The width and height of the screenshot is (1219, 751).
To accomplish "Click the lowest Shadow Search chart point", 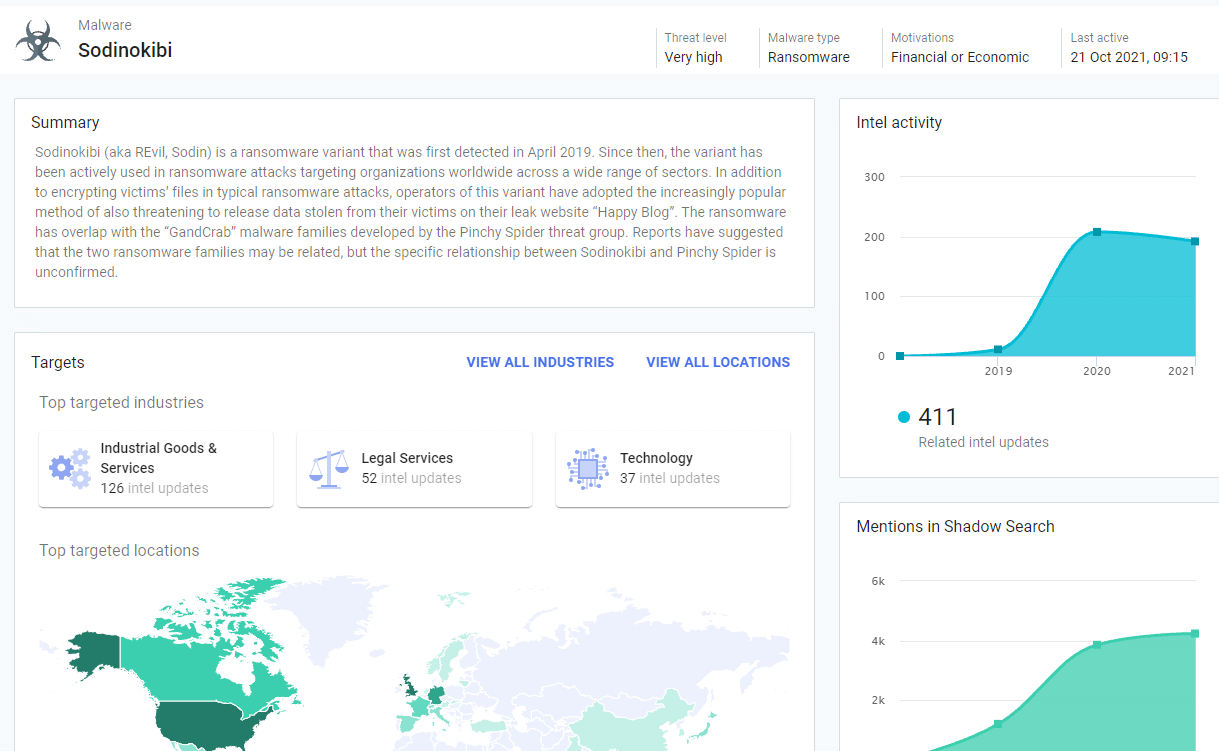I will pos(998,723).
